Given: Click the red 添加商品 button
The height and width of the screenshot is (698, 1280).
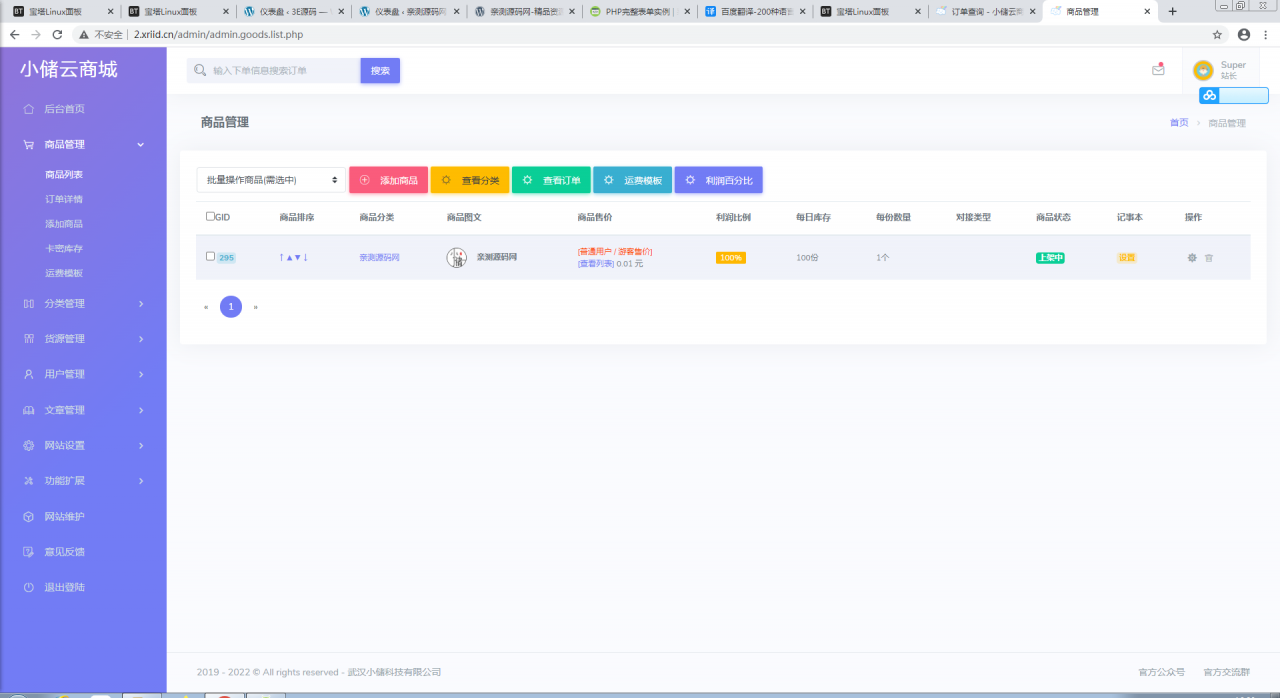Looking at the screenshot, I should point(389,180).
